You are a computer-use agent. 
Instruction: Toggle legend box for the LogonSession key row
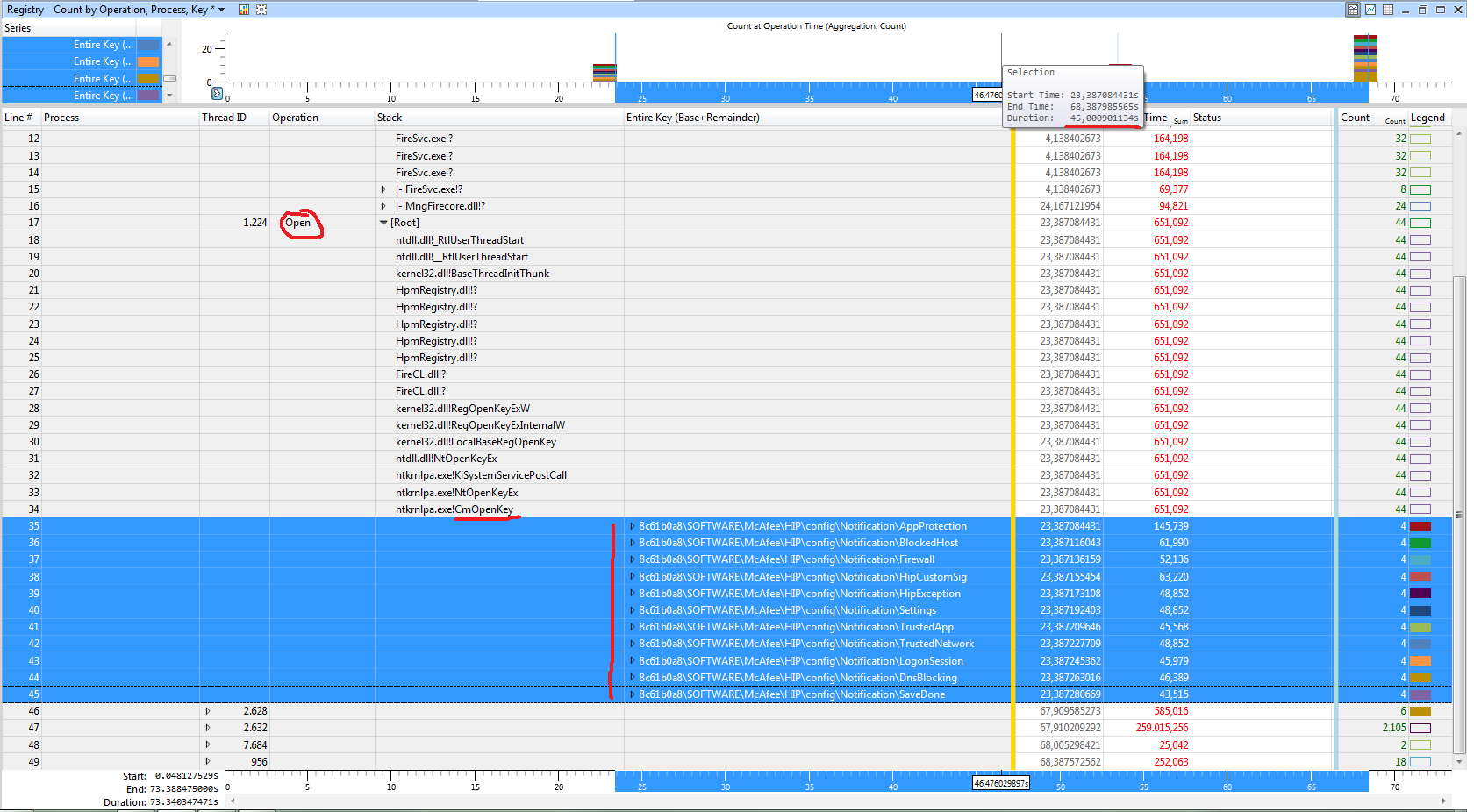(1420, 661)
